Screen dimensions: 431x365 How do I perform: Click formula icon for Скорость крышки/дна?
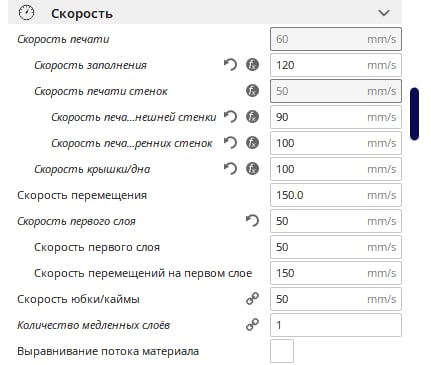coord(252,169)
